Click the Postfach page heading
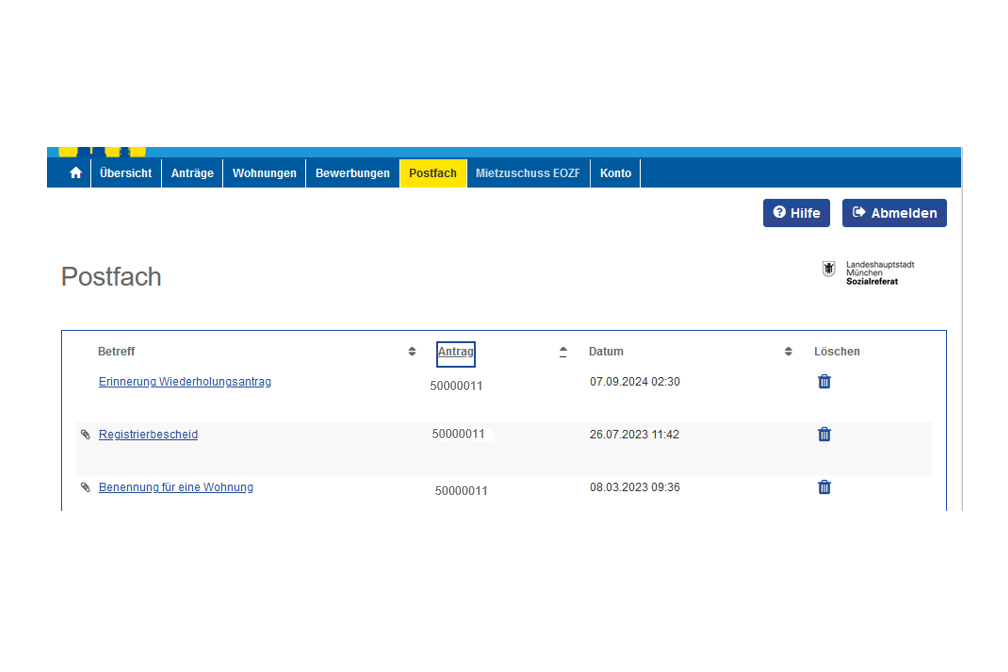This screenshot has width=1008, height=672. click(111, 277)
